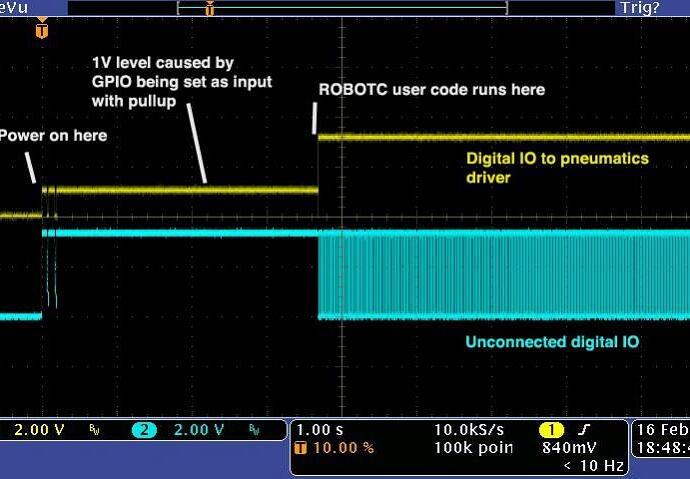Click the bandwidth limit icon beside channel 2
The height and width of the screenshot is (479, 690).
[x=254, y=430]
